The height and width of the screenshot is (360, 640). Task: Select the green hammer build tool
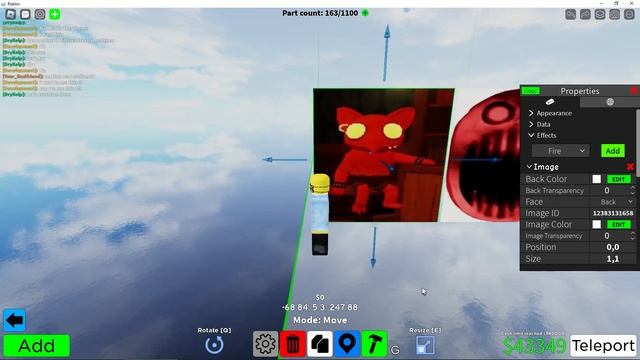pos(374,344)
